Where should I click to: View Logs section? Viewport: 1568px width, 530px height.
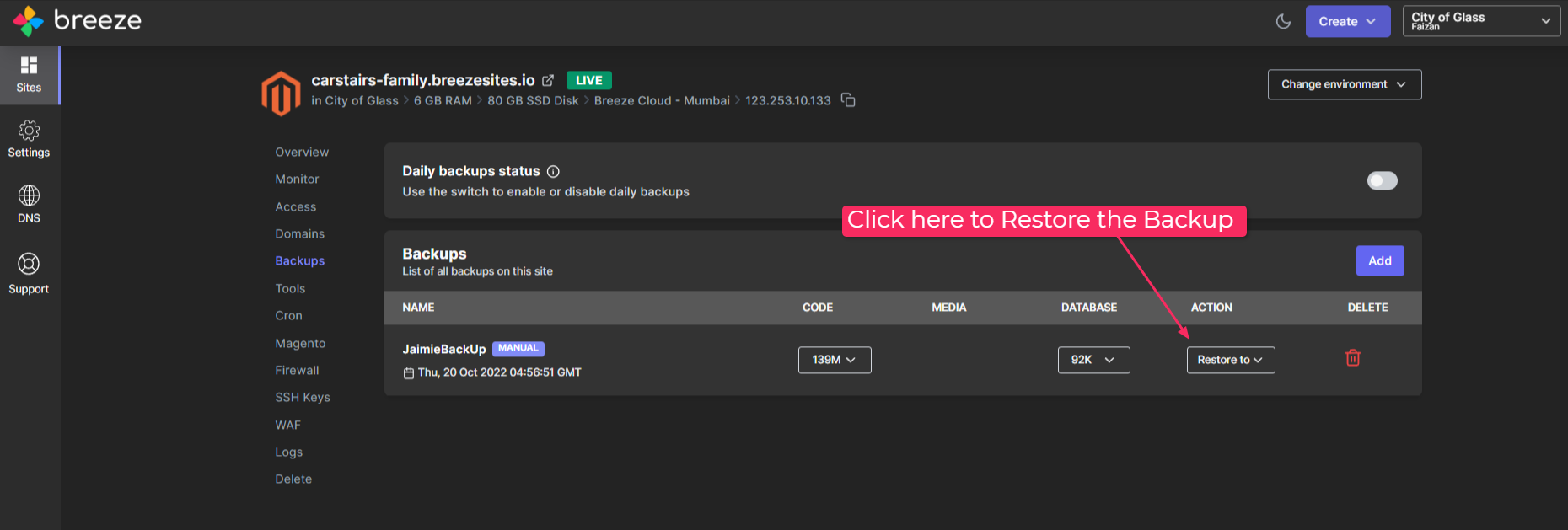(x=288, y=452)
